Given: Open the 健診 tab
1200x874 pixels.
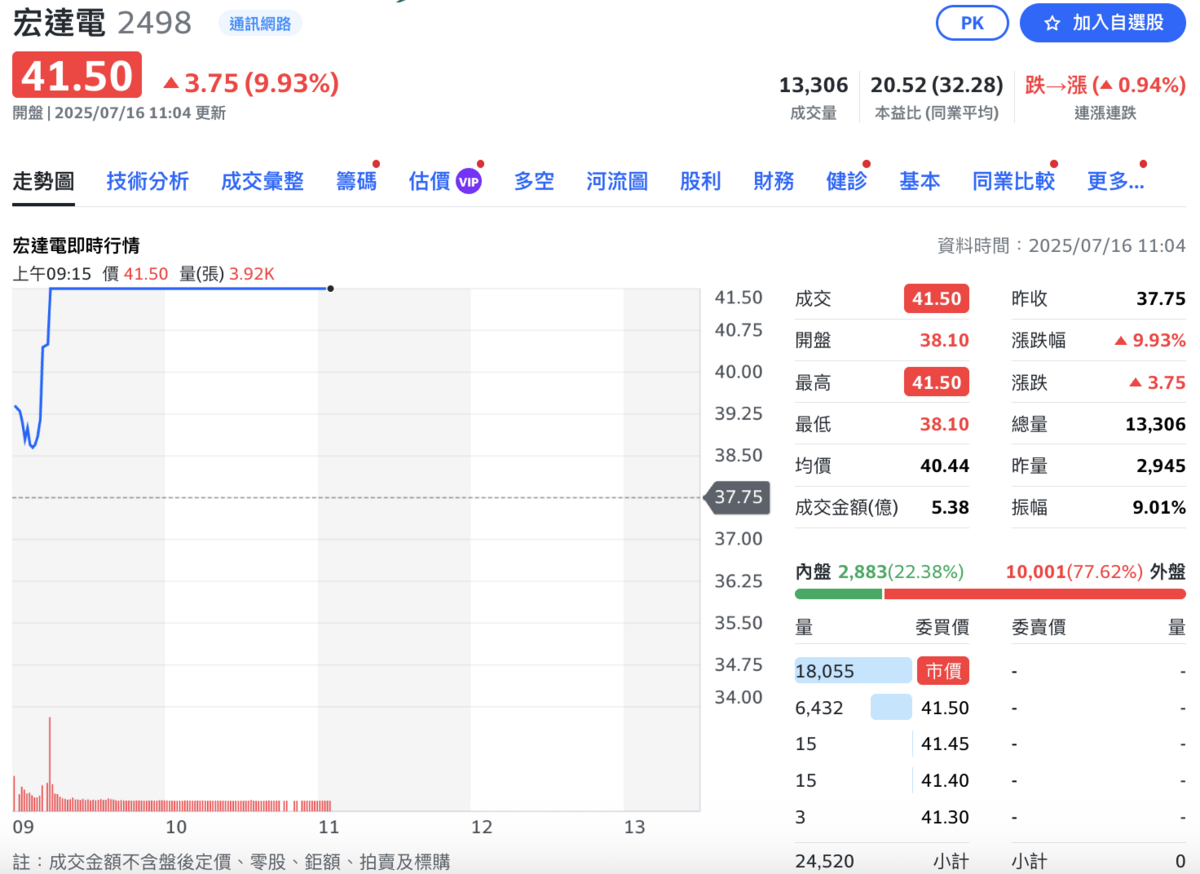Looking at the screenshot, I should pos(847,181).
